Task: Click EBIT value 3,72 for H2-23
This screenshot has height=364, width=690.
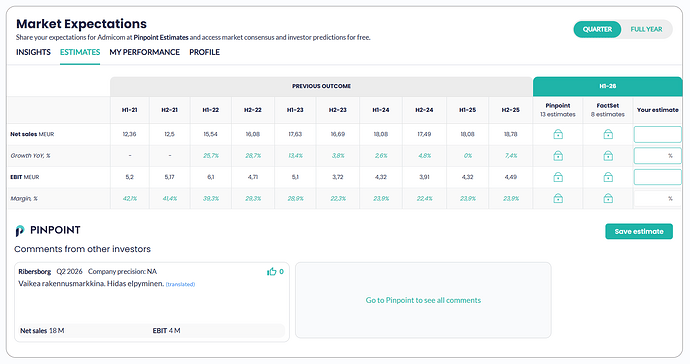Action: point(338,177)
